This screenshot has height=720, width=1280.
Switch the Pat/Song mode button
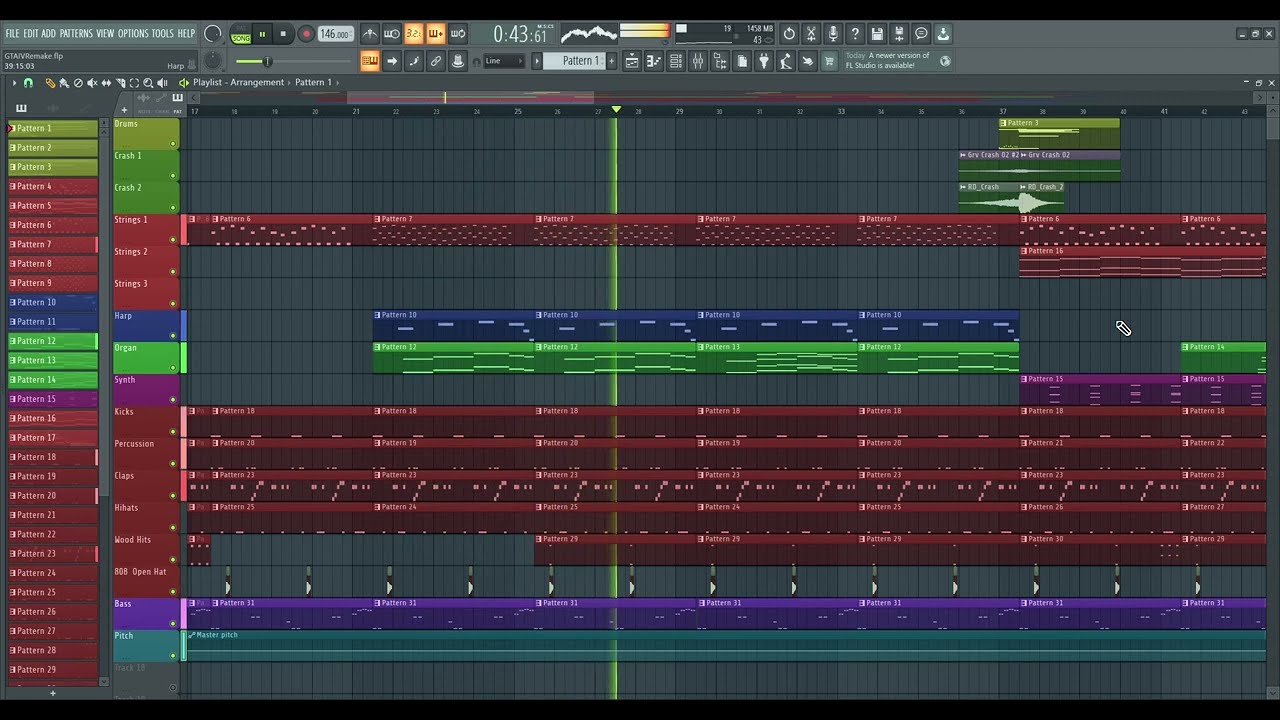(241, 35)
